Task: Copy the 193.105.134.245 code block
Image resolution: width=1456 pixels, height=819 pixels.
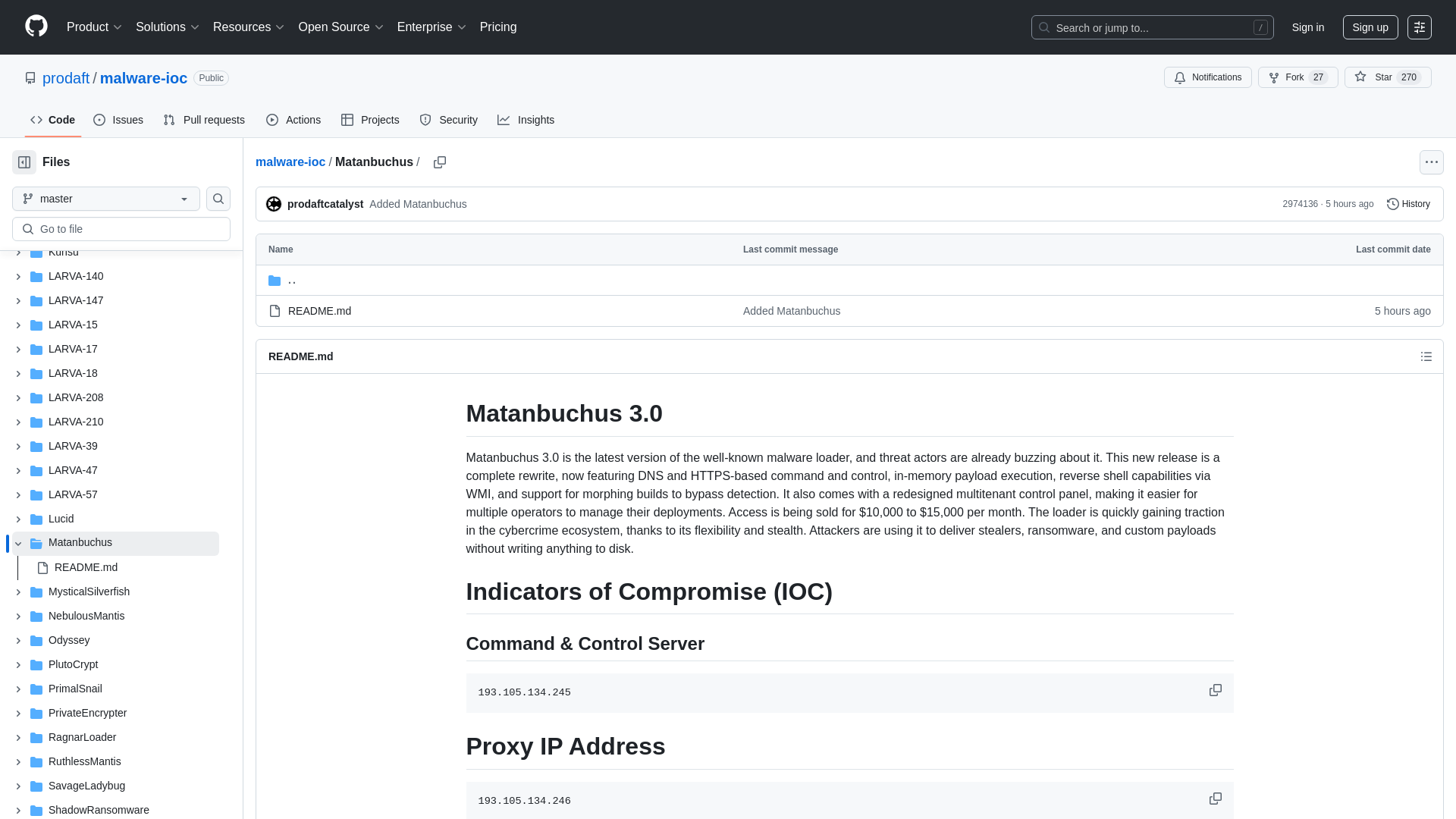Action: point(1216,690)
